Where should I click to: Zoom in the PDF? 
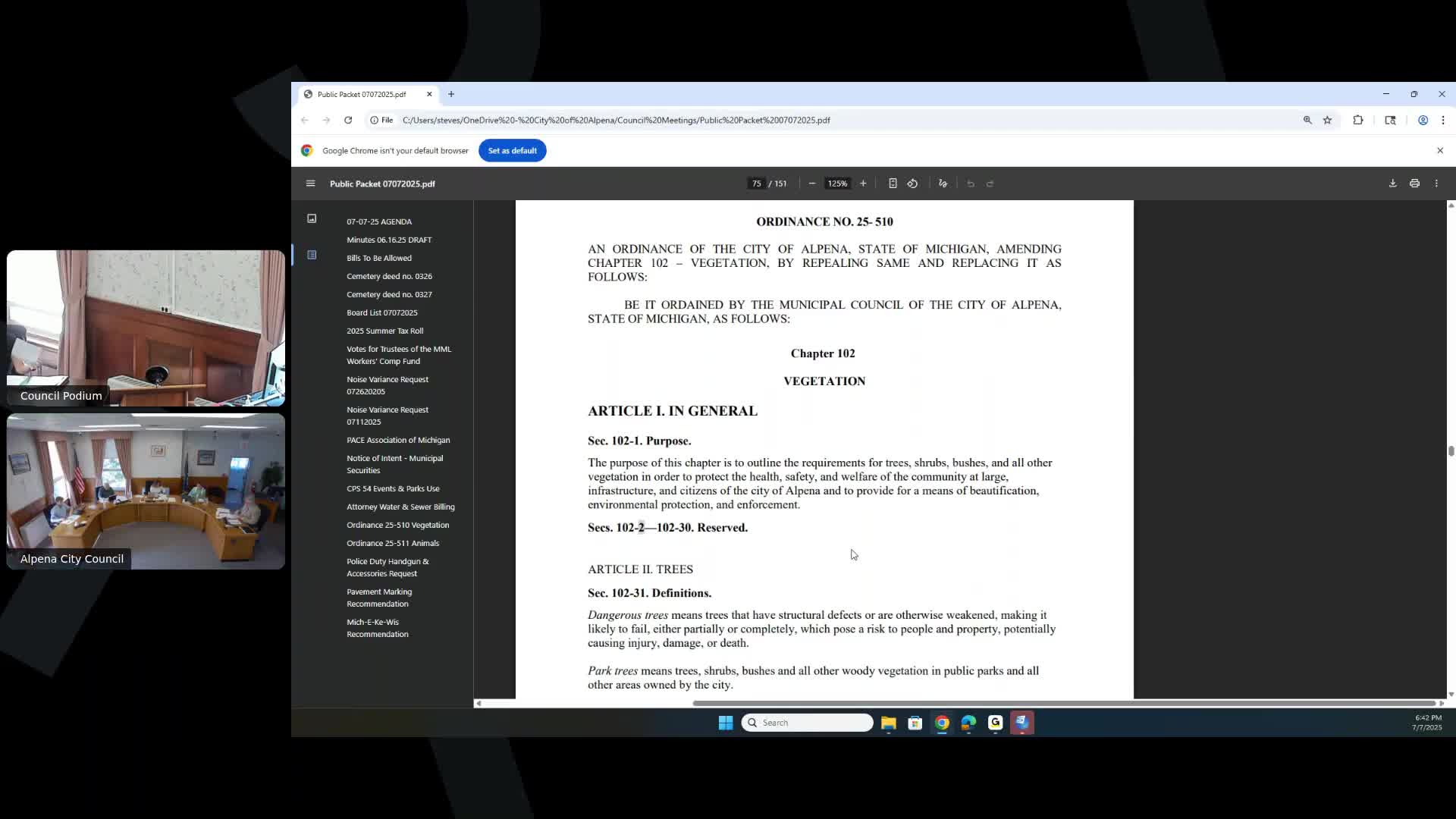click(x=863, y=184)
